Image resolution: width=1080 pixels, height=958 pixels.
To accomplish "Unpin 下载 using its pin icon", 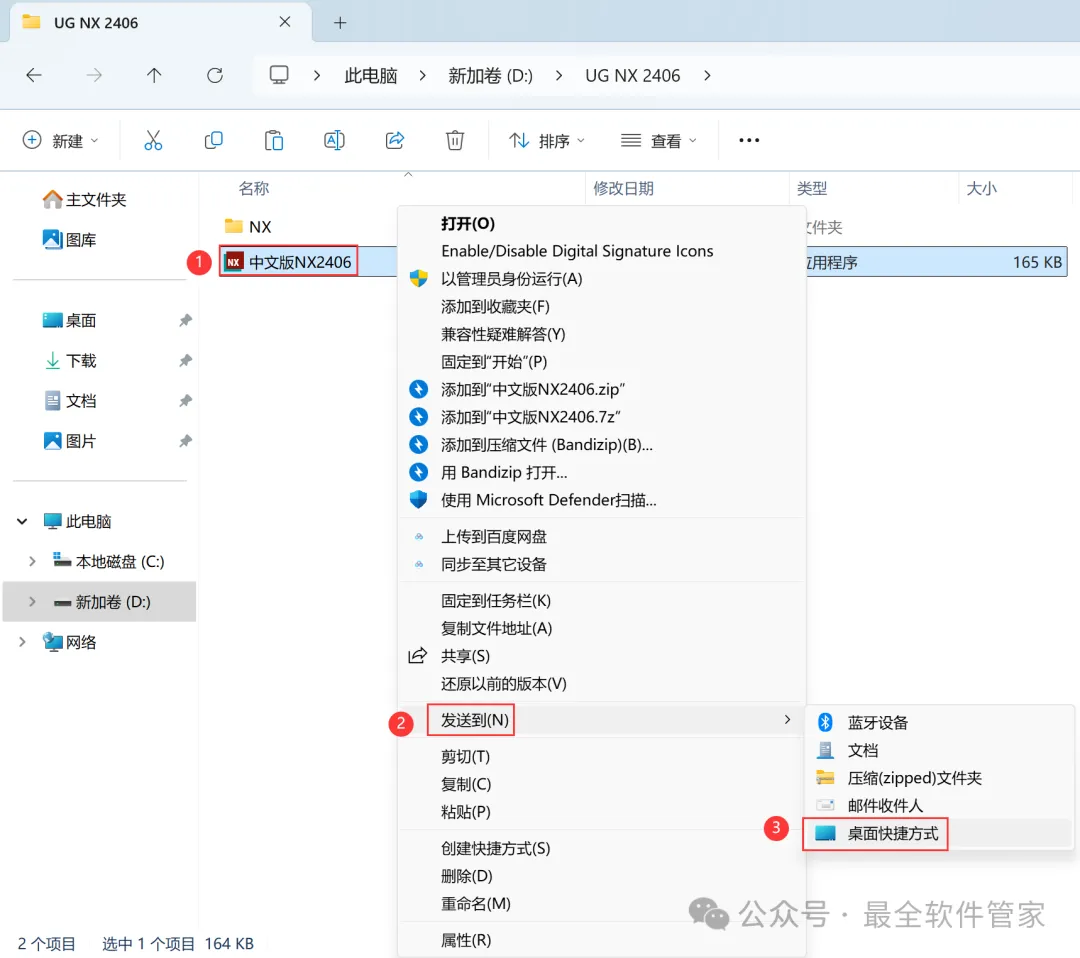I will pos(185,360).
